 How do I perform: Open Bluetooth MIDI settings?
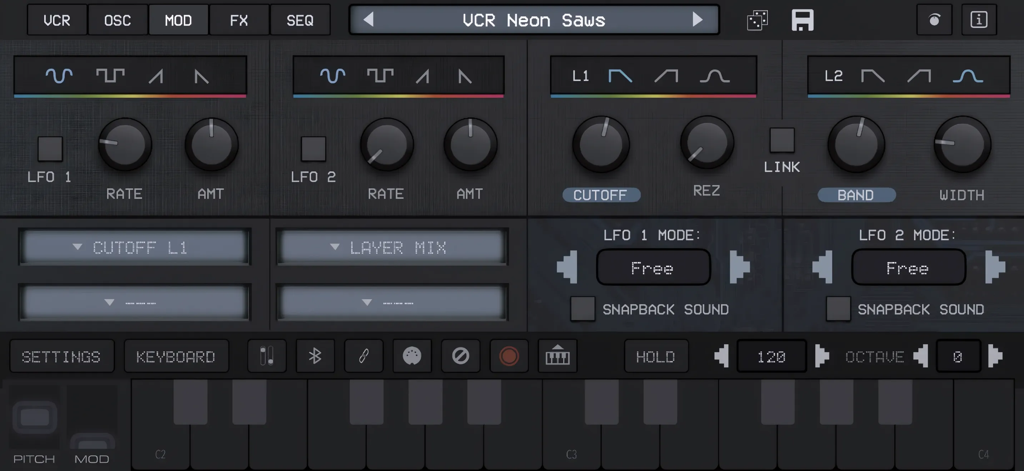315,357
